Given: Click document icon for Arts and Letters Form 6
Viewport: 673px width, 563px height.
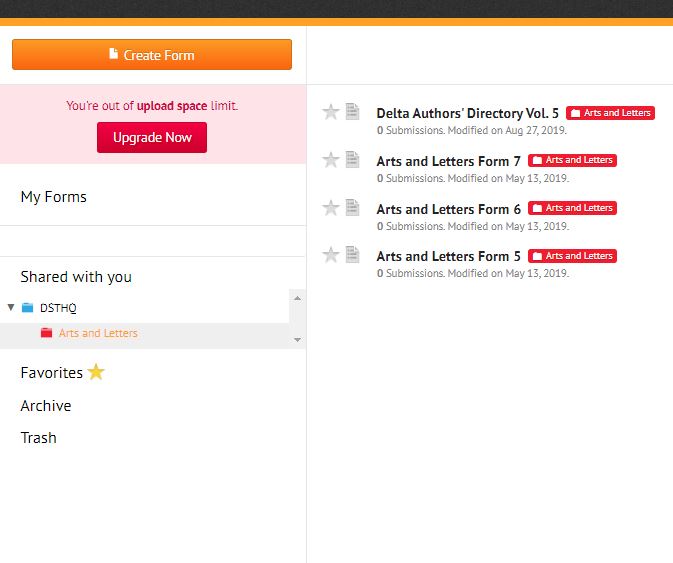Looking at the screenshot, I should click(352, 208).
